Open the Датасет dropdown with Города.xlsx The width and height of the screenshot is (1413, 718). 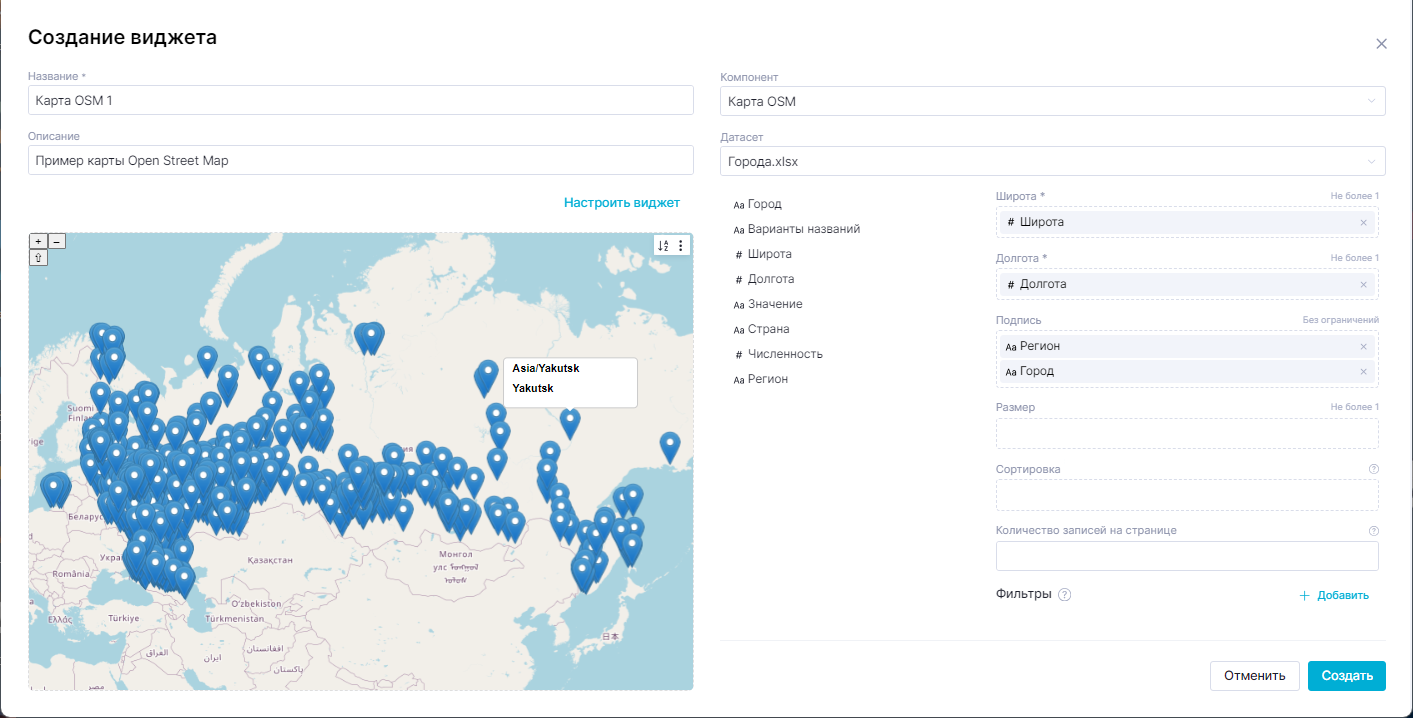pos(1052,161)
